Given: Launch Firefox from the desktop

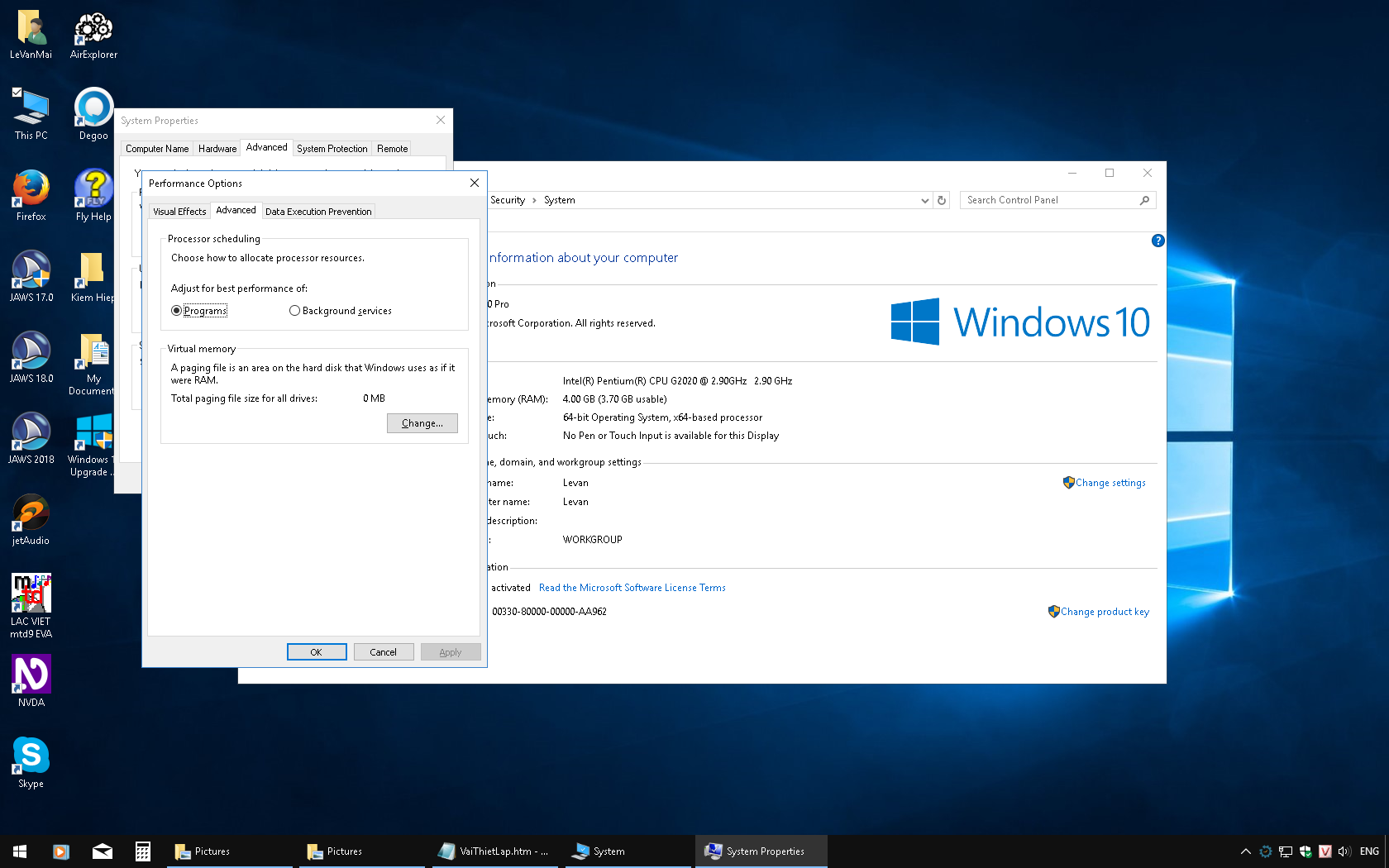Looking at the screenshot, I should click(30, 188).
